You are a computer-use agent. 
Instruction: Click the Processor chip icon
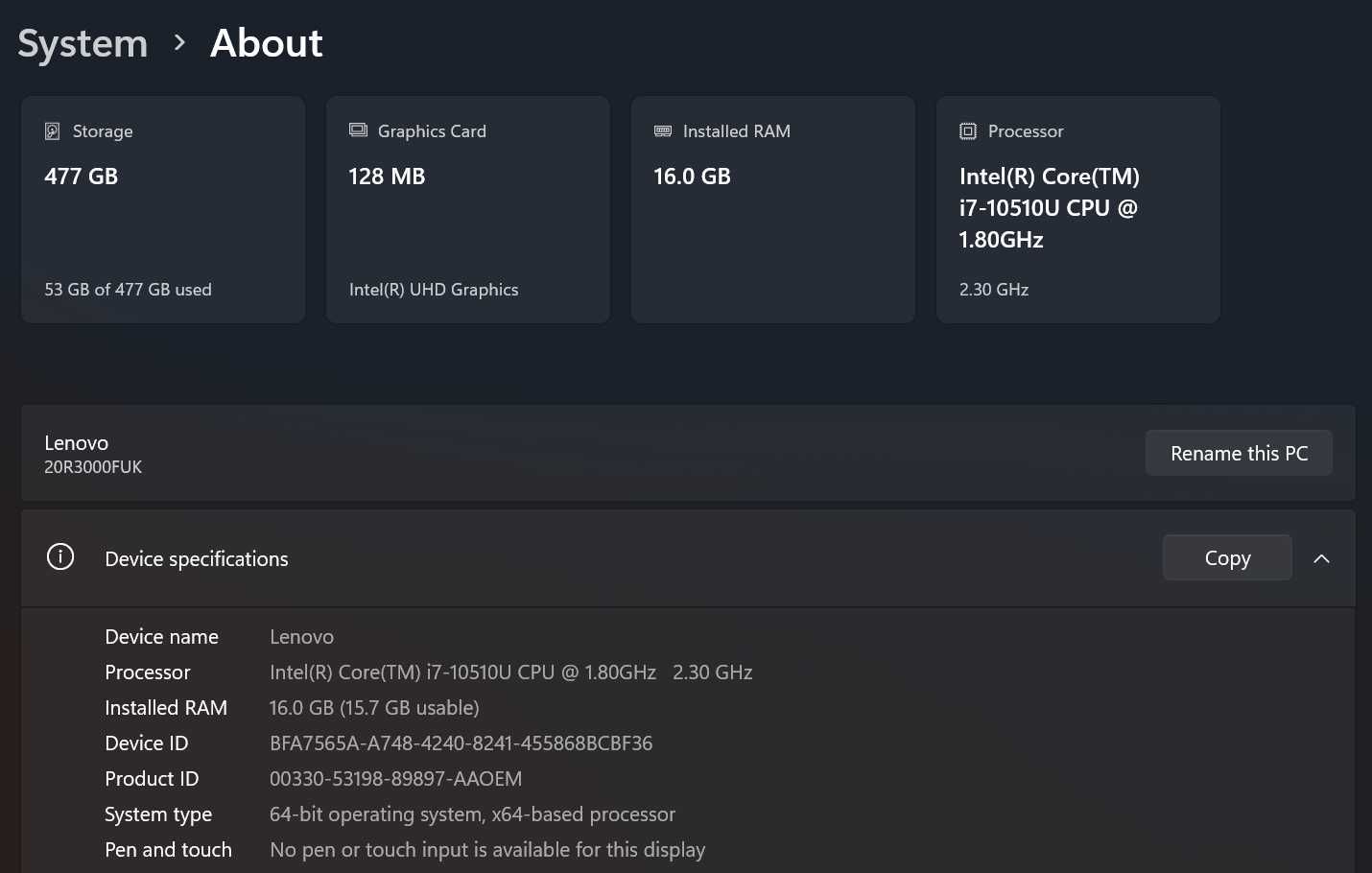pos(968,131)
